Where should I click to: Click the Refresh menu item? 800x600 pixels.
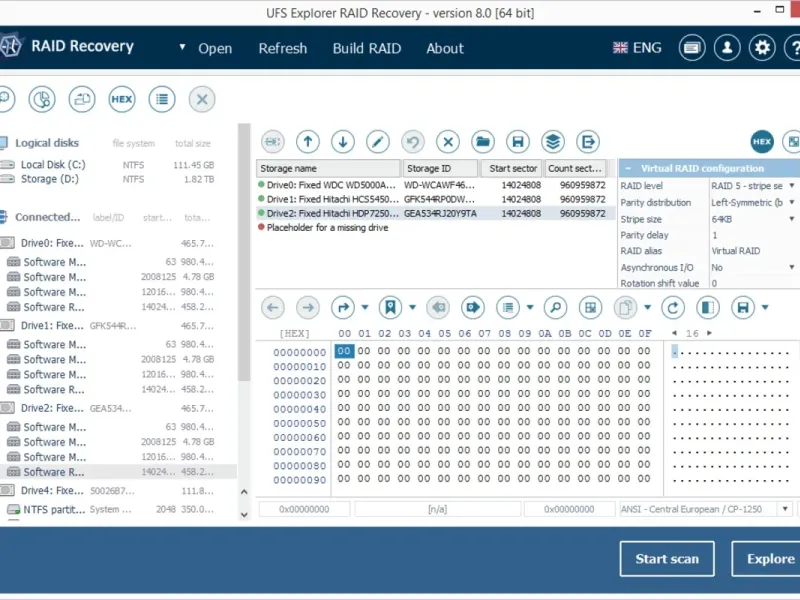[283, 48]
